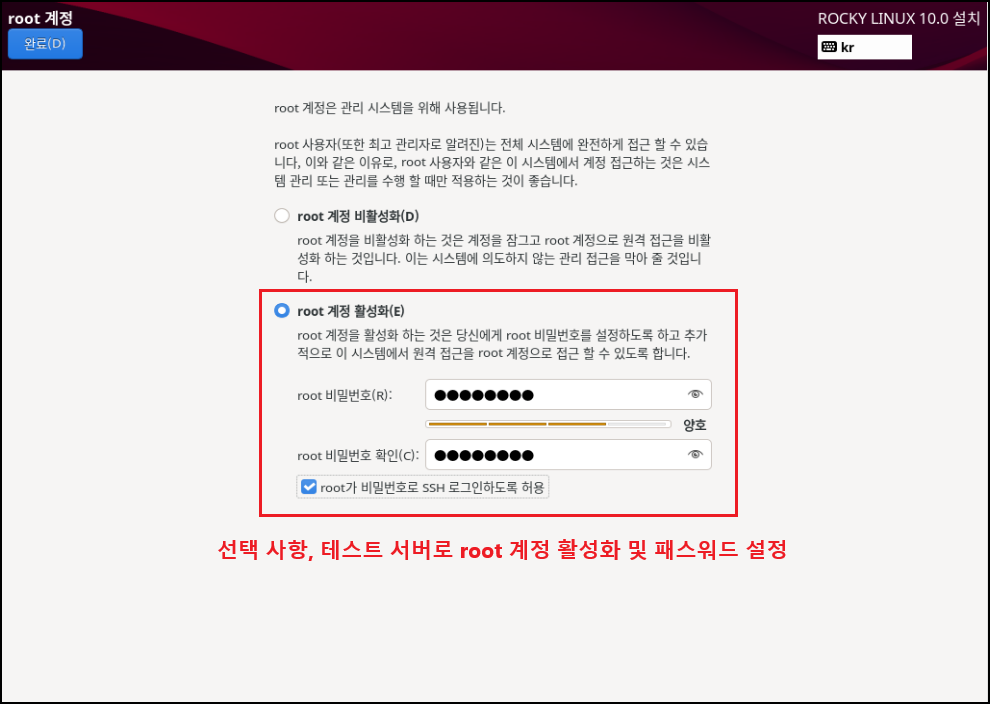The height and width of the screenshot is (704, 990).
Task: Click the root 비밀번호(R): label
Action: click(x=345, y=396)
